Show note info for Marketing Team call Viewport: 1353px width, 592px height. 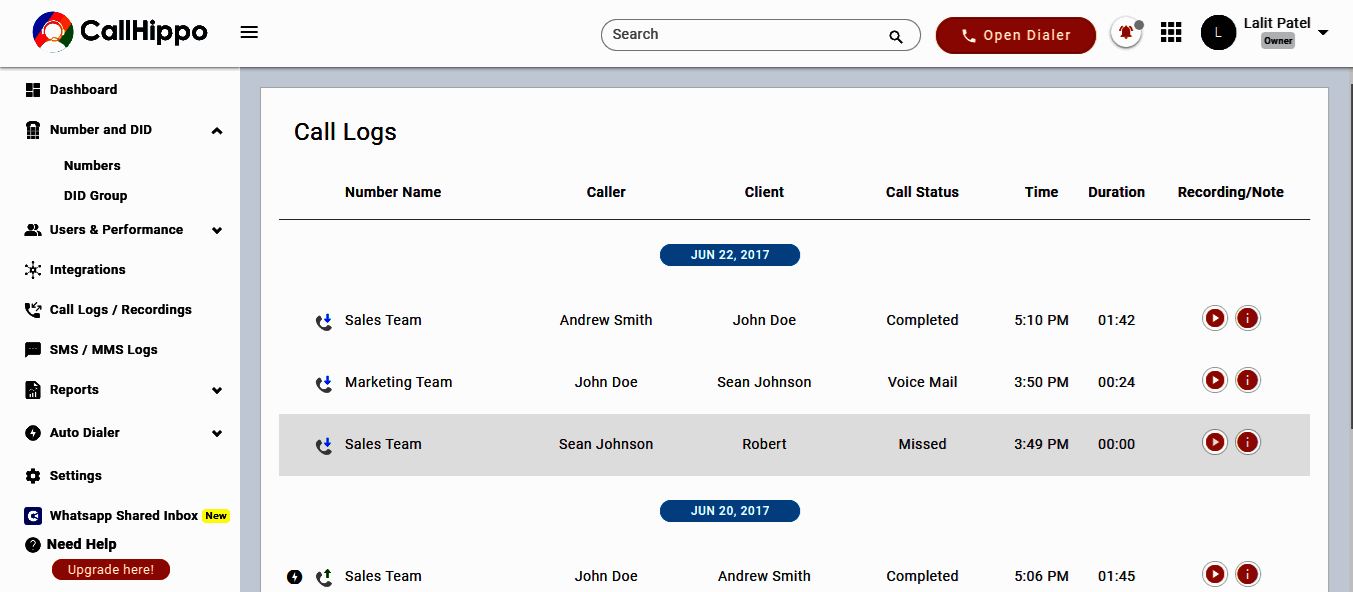coord(1247,381)
